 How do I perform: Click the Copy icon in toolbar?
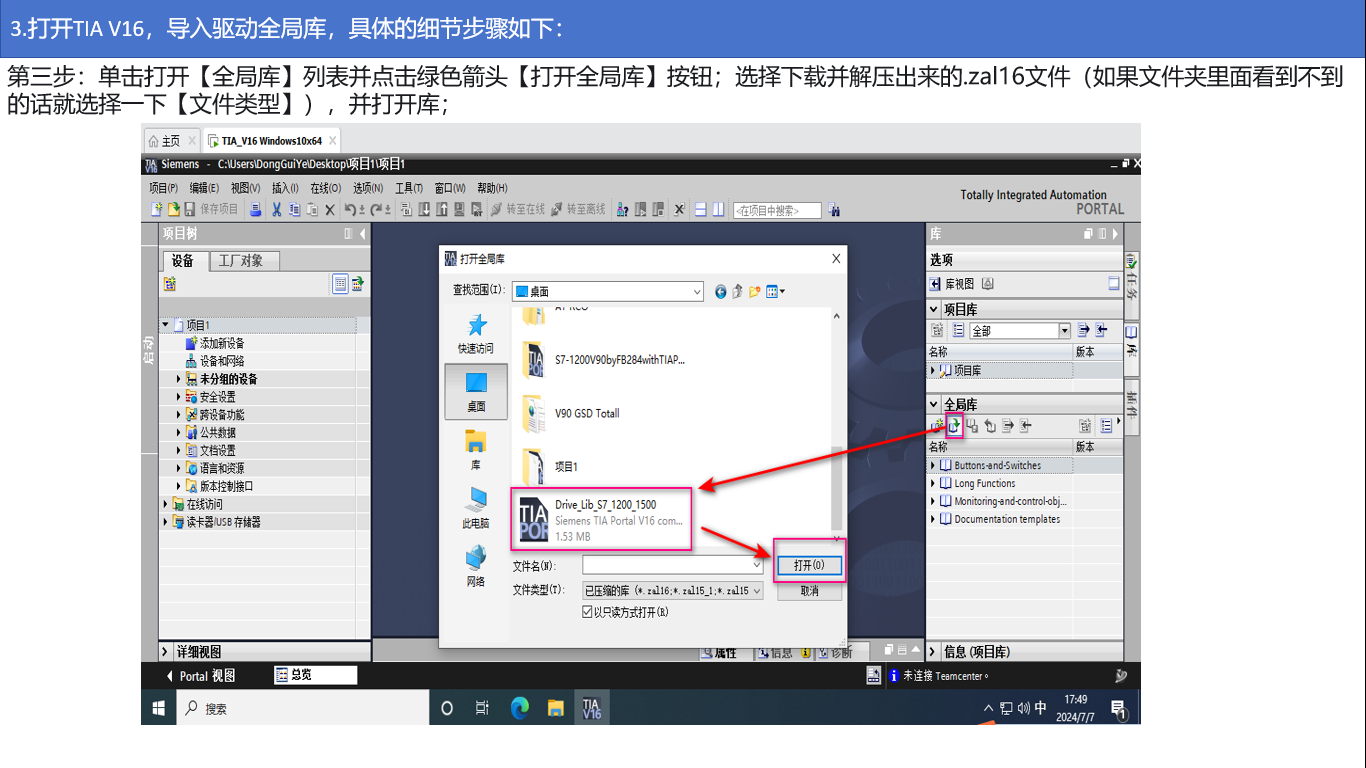294,210
